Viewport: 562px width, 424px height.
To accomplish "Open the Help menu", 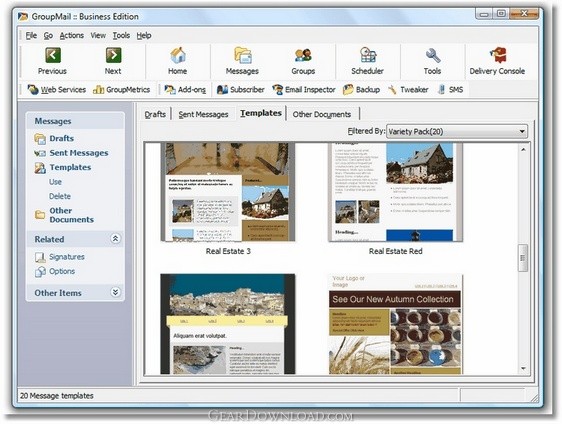I will pos(144,35).
